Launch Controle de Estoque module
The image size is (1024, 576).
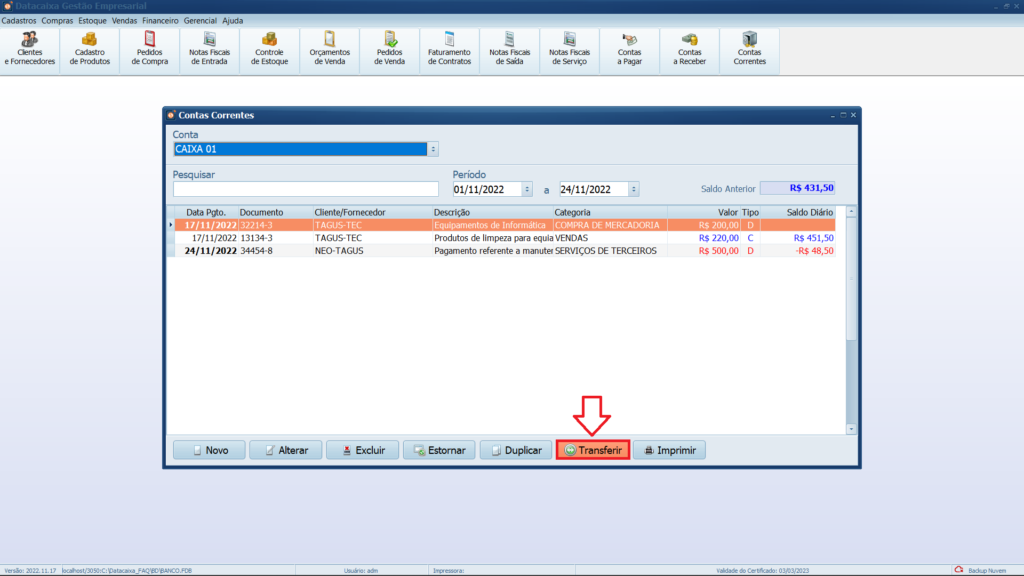[270, 49]
